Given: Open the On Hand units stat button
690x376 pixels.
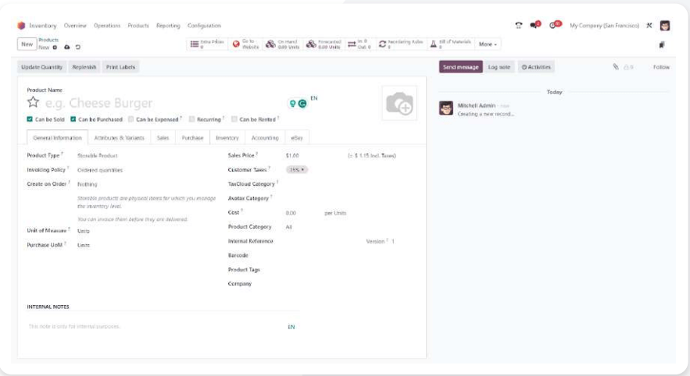Looking at the screenshot, I should click(x=283, y=44).
